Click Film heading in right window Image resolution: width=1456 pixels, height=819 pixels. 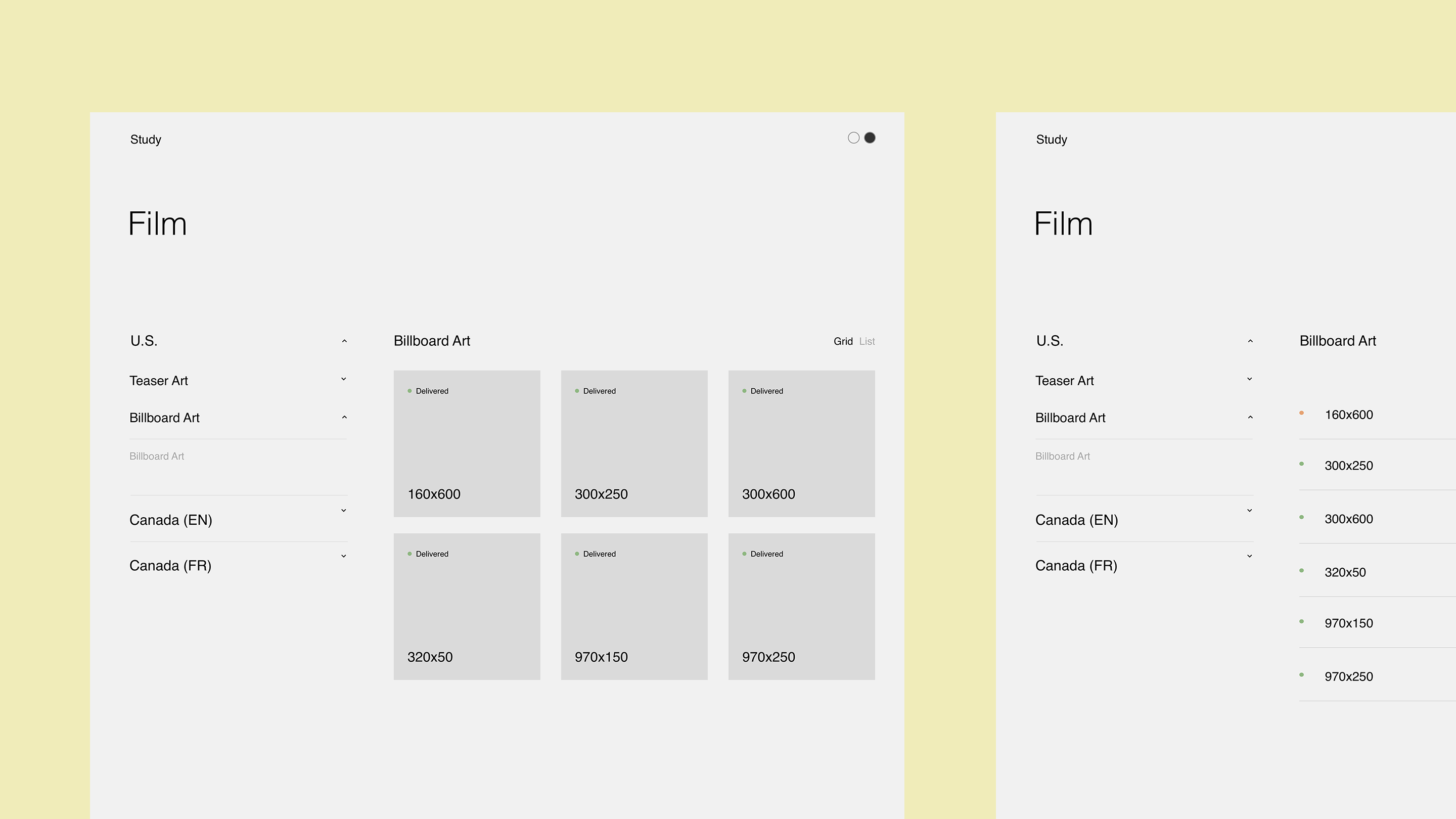(x=1063, y=224)
